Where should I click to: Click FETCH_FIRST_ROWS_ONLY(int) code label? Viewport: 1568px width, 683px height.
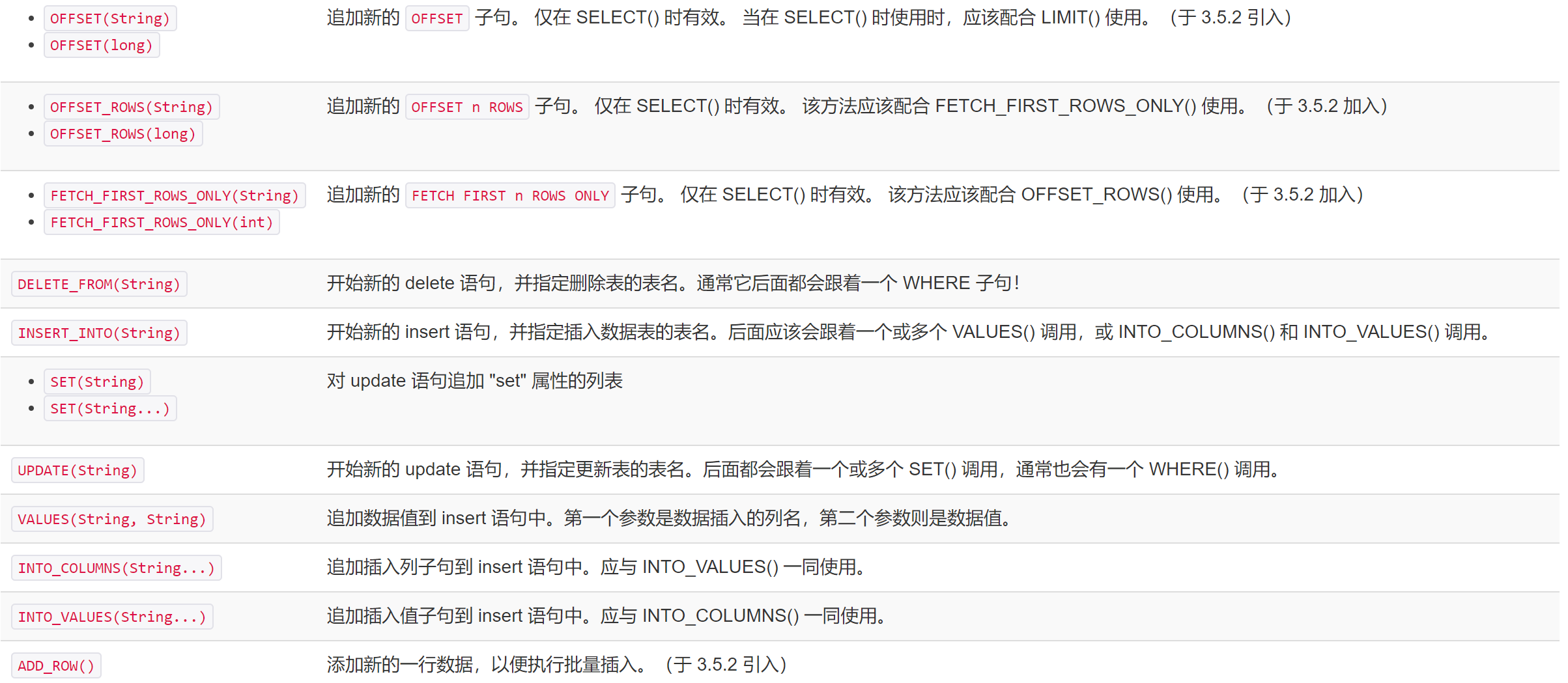click(x=162, y=222)
